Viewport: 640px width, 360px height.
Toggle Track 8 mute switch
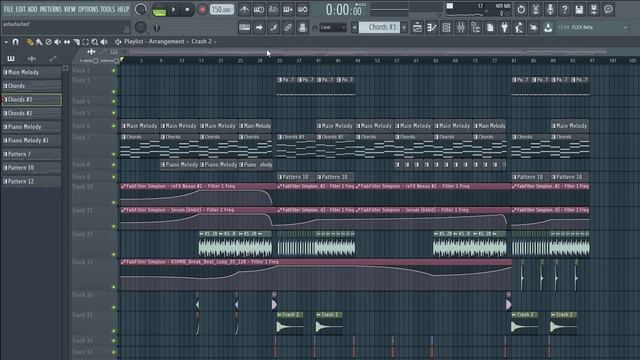tap(114, 165)
